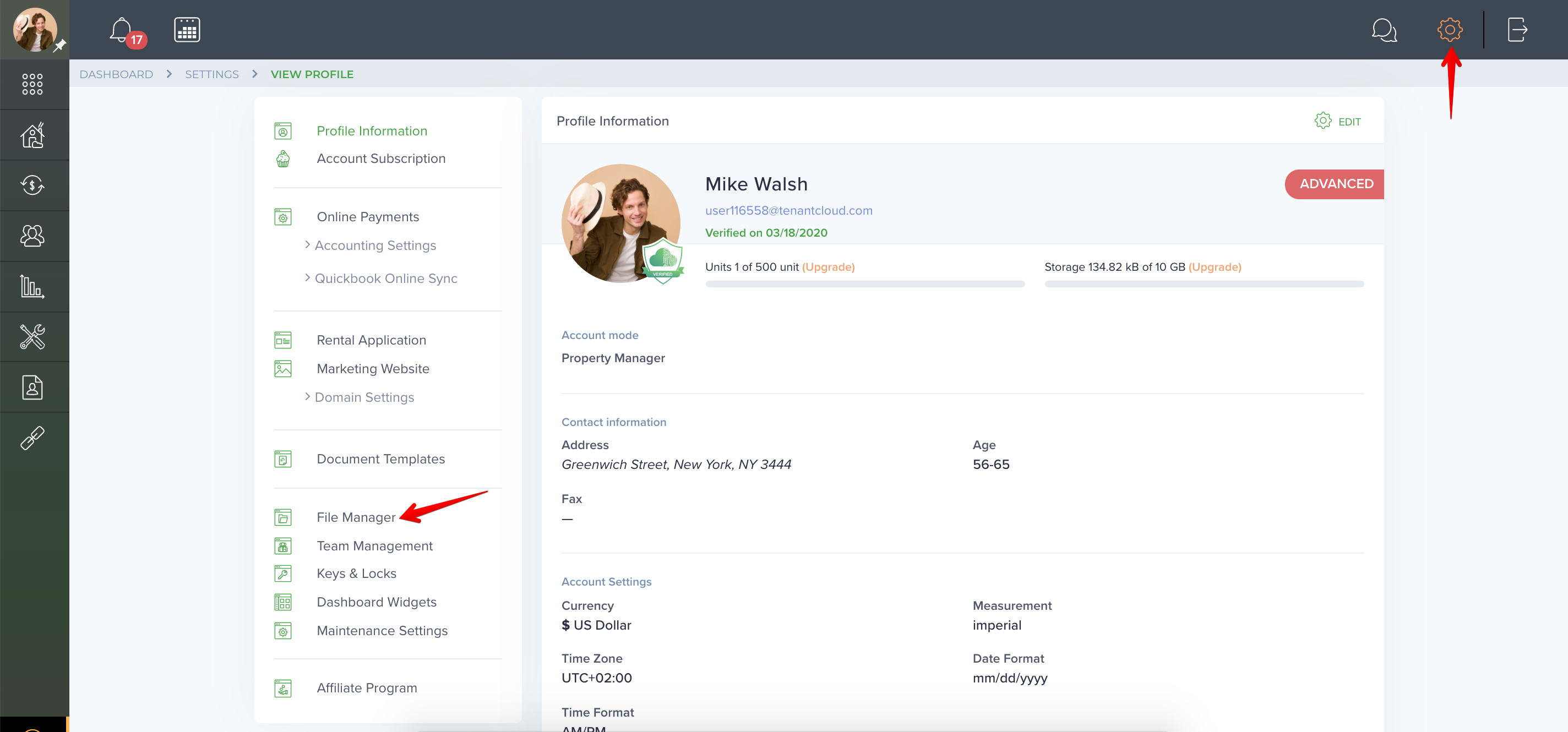
Task: Open the chat messages icon
Action: [1384, 30]
